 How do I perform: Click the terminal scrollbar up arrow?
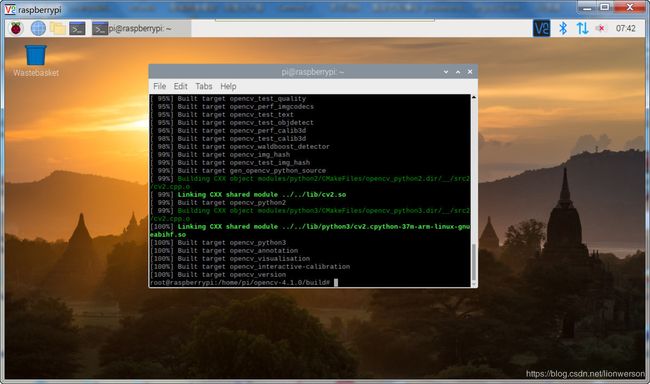(474, 97)
